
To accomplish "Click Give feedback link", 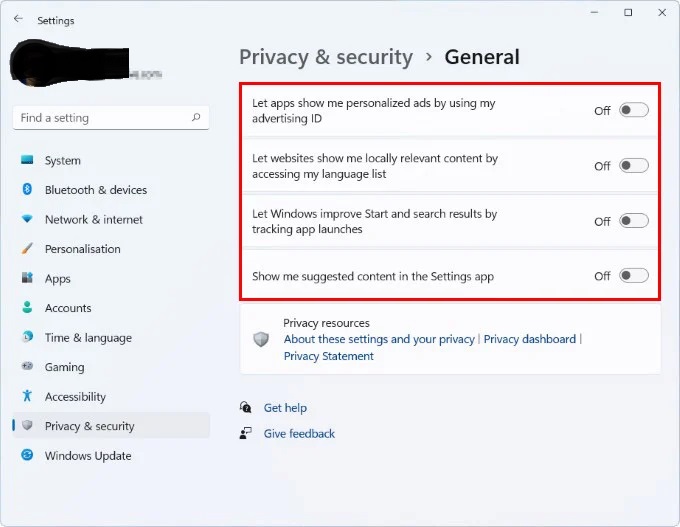I will tap(299, 433).
